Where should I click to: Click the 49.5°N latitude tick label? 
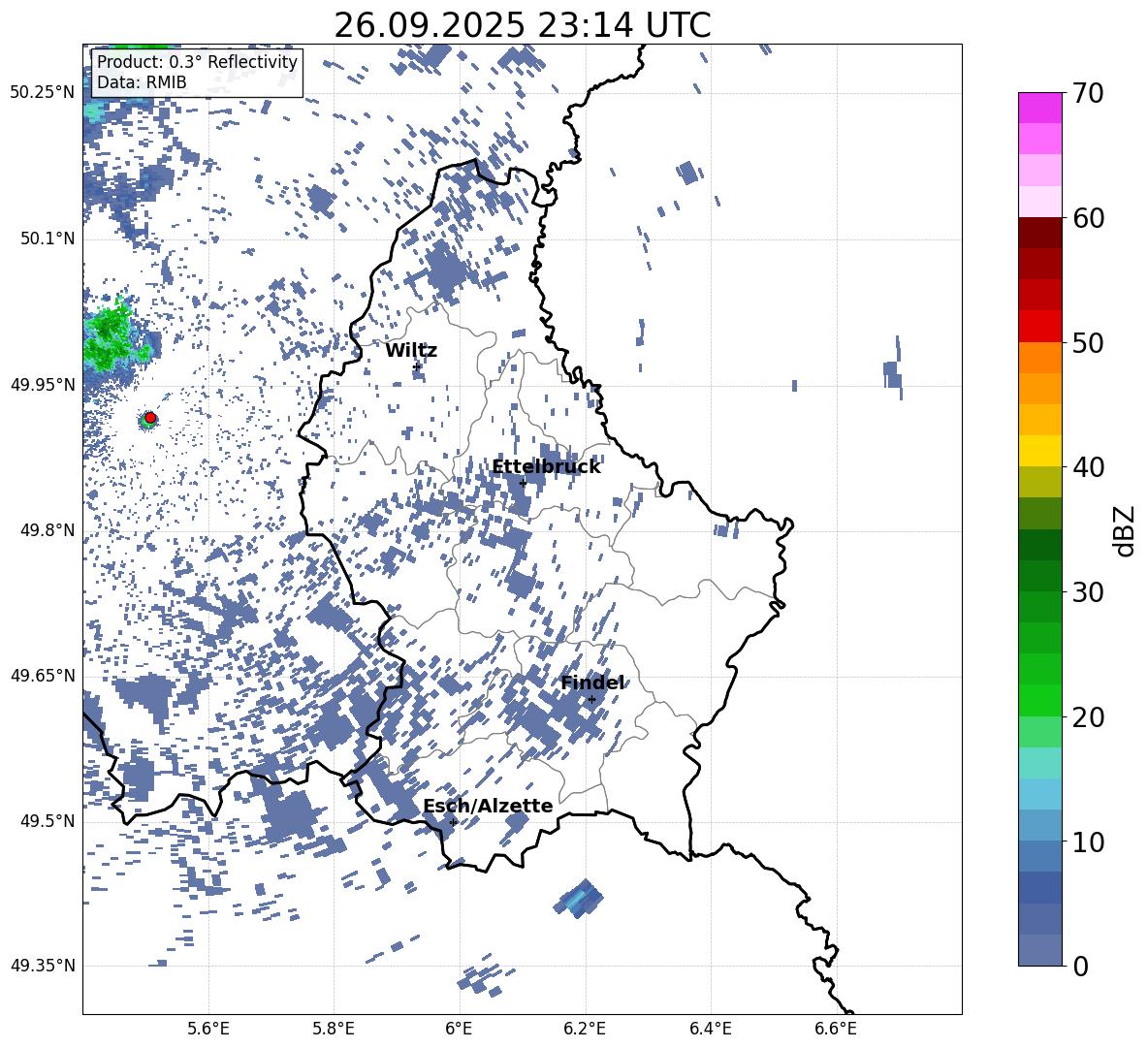[x=47, y=820]
